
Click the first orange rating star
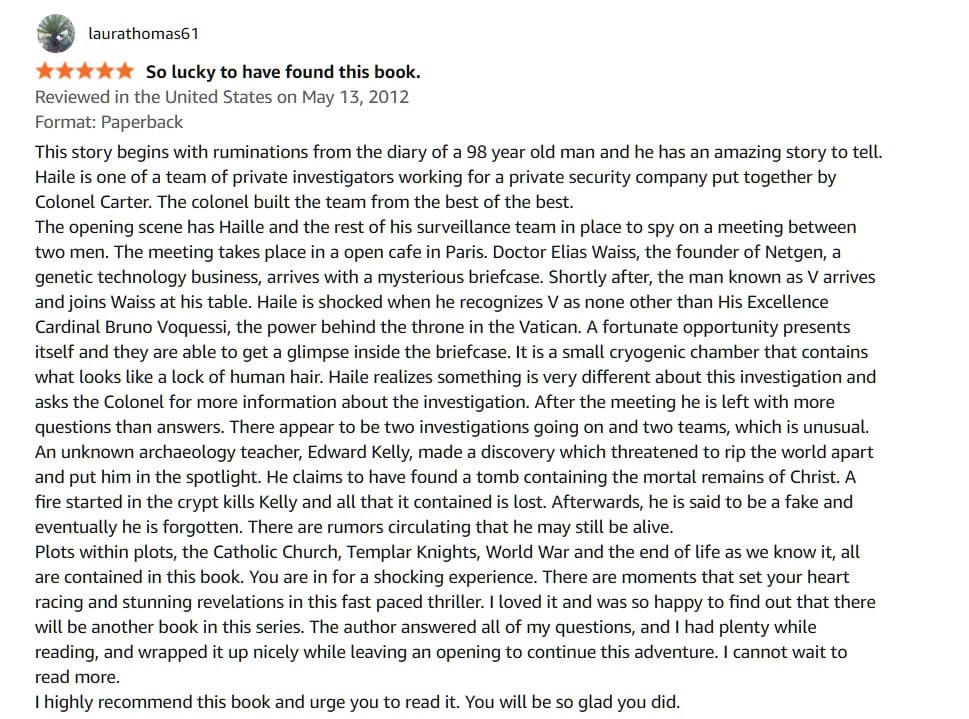point(45,71)
